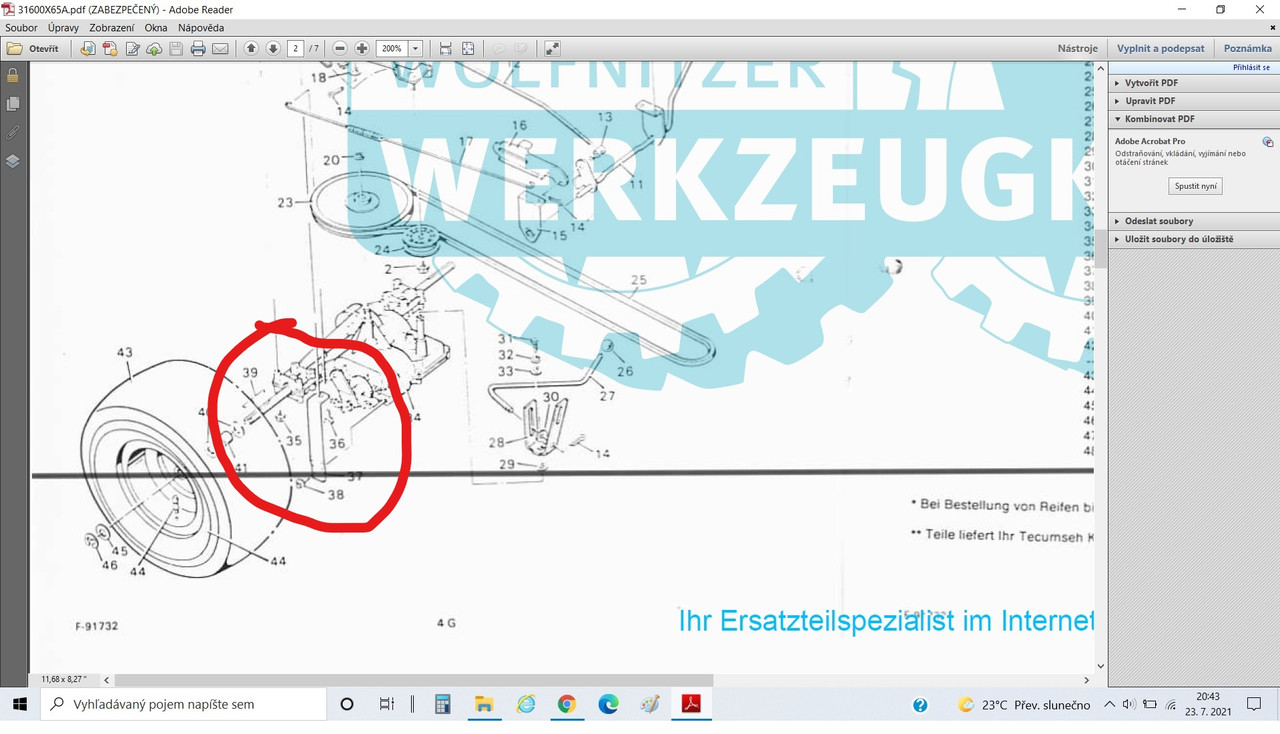The width and height of the screenshot is (1280, 734).
Task: Open Calculator from the taskbar
Action: click(442, 704)
